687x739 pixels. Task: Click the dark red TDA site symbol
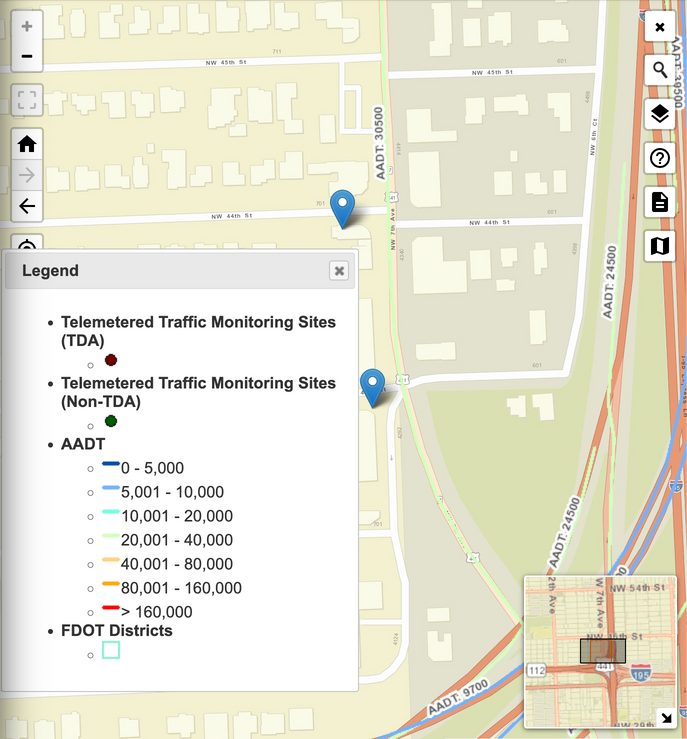coord(111,361)
